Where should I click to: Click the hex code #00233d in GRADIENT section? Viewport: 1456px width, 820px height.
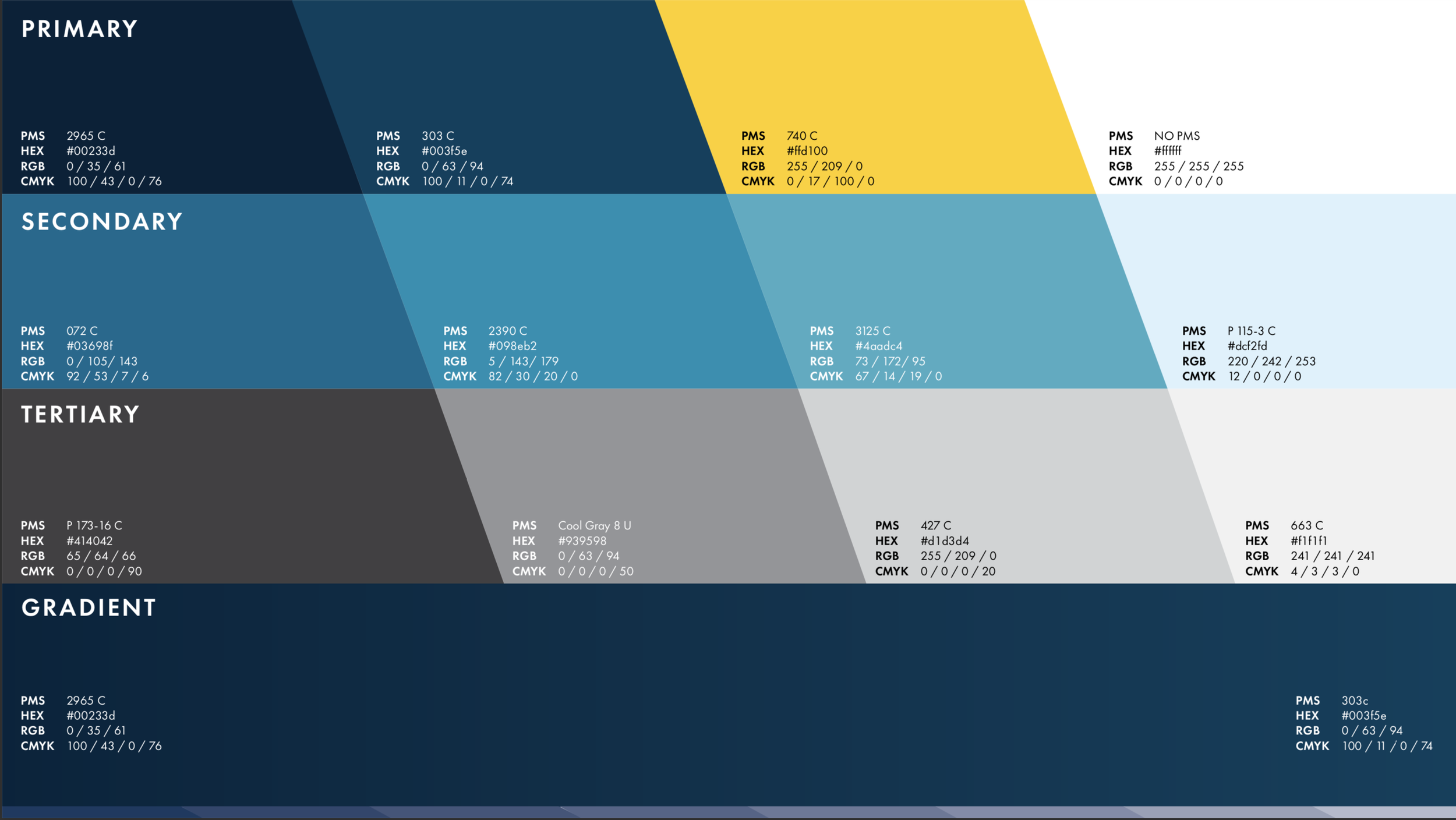(x=91, y=715)
